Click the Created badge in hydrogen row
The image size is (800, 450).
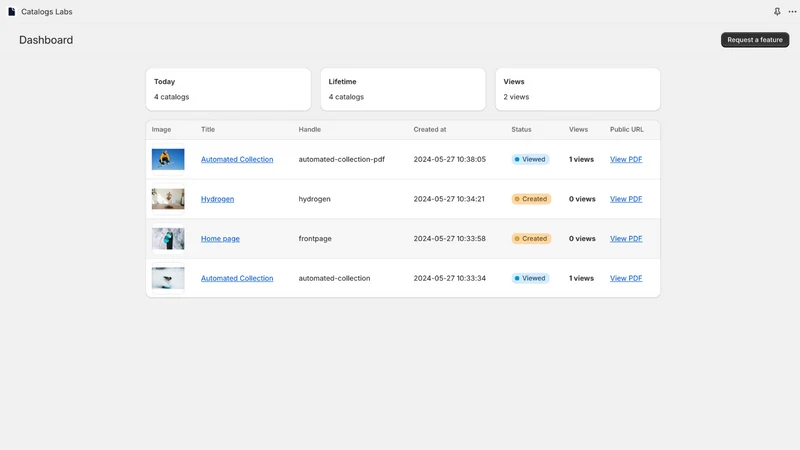pos(531,199)
